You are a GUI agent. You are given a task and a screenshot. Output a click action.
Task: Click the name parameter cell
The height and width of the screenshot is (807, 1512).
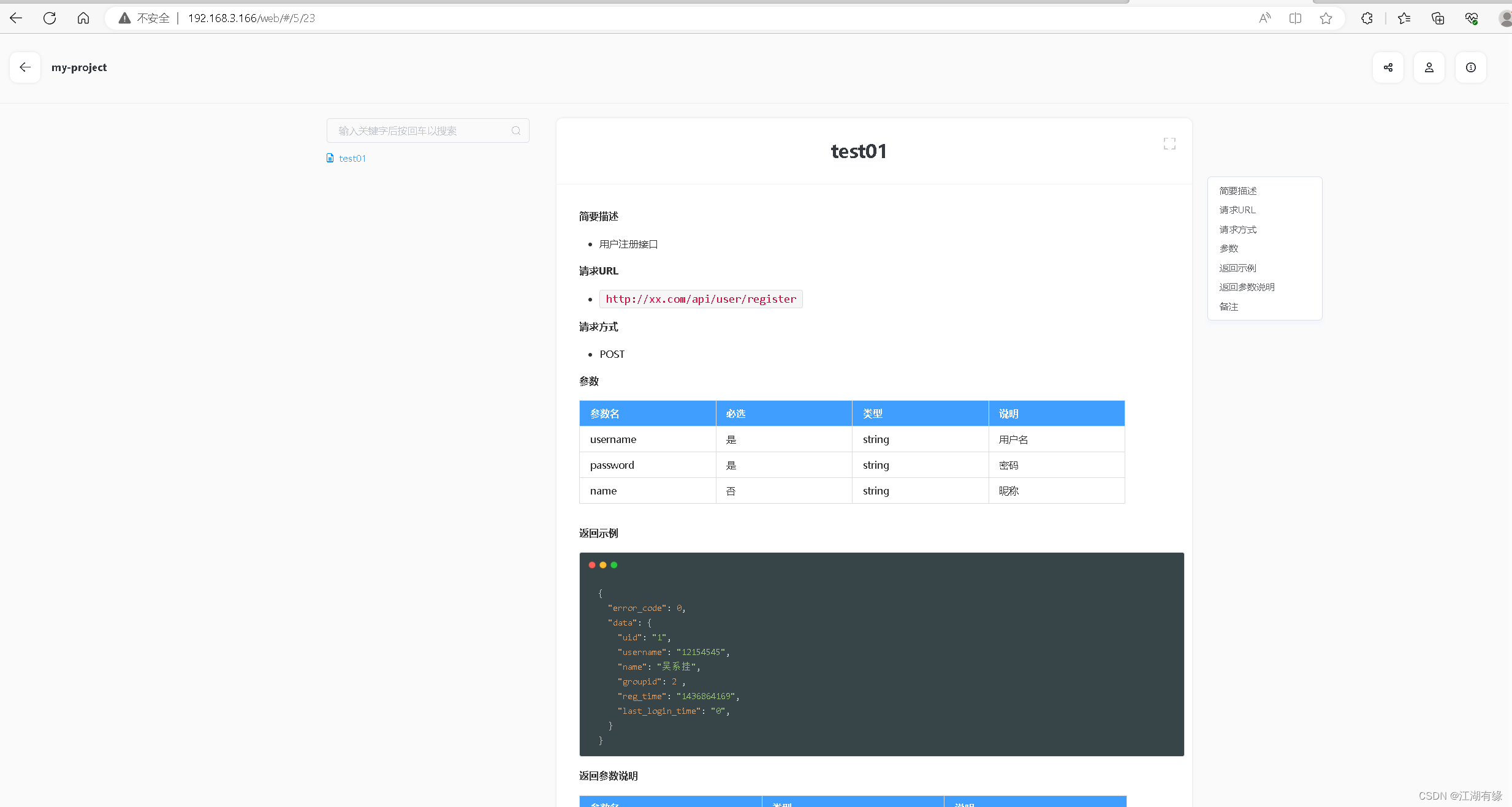[648, 491]
